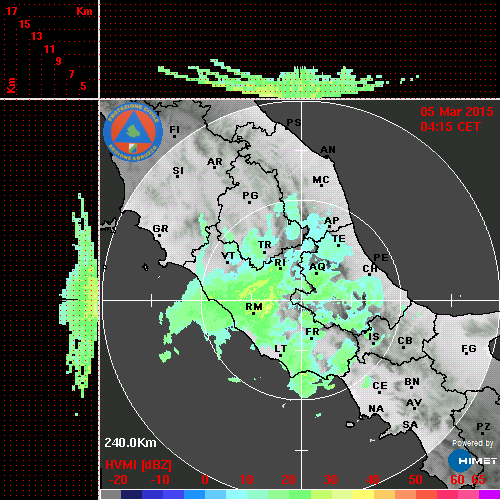This screenshot has width=500, height=500.
Task: Click the left vertical profile echo panel
Action: [49, 300]
